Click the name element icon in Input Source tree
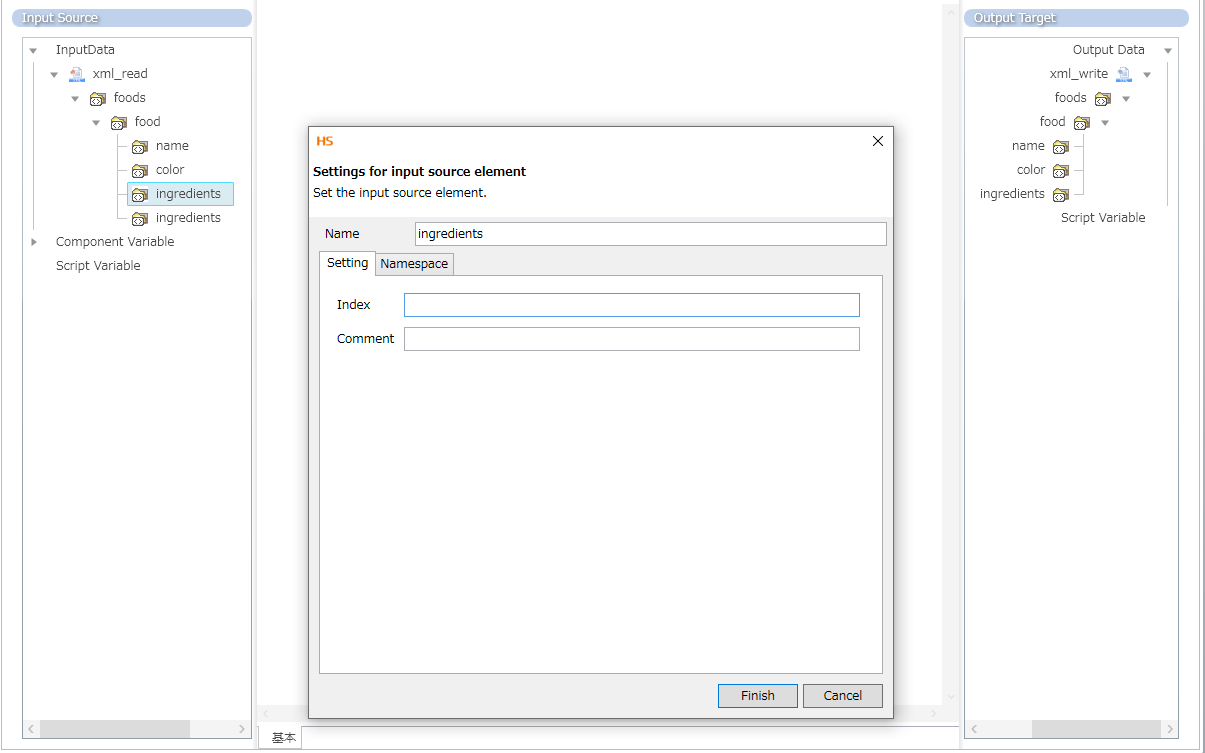Image resolution: width=1205 pixels, height=753 pixels. [140, 146]
